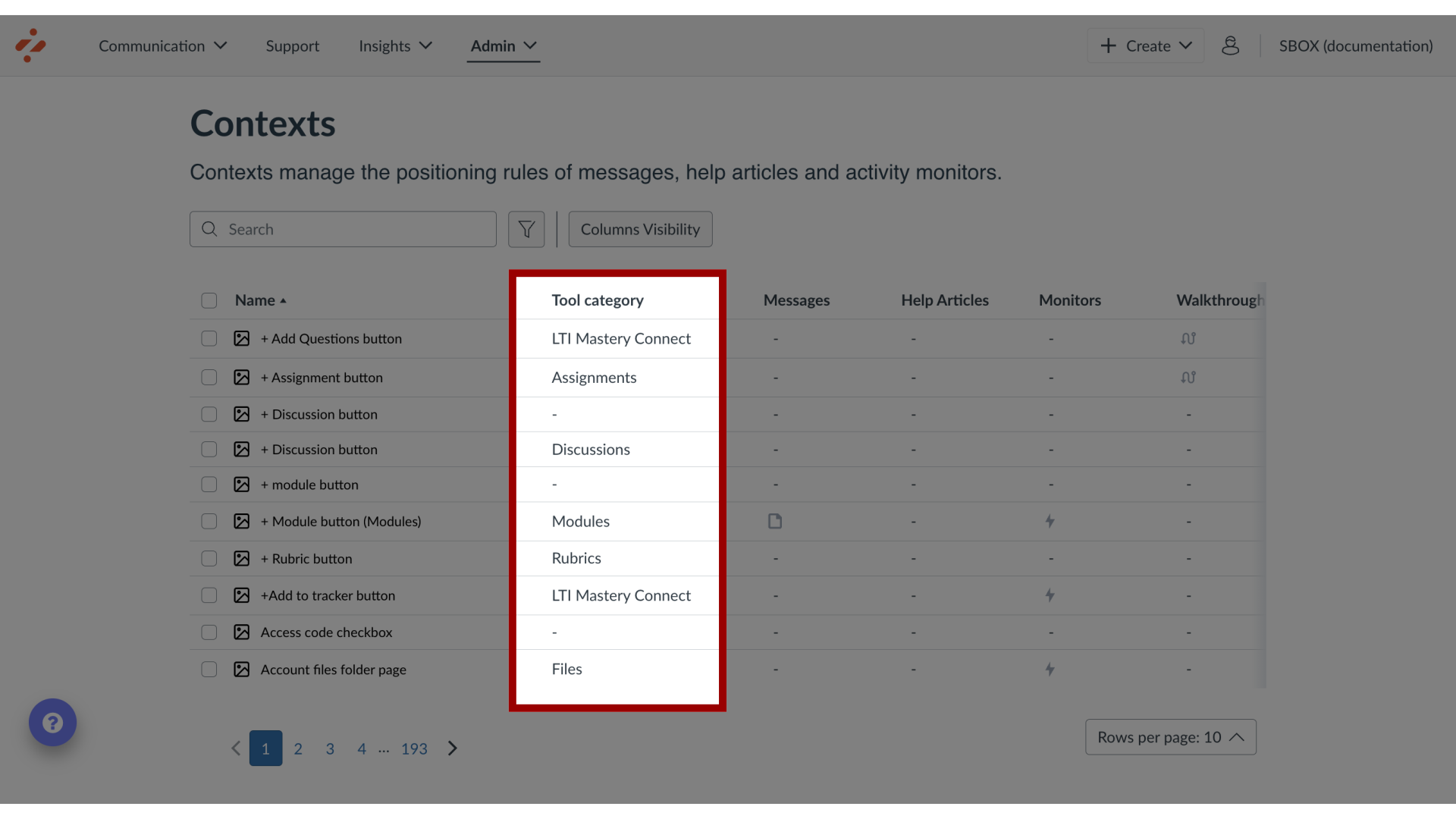Click the magnifier icon in Search
The image size is (1456, 819).
pyautogui.click(x=209, y=229)
